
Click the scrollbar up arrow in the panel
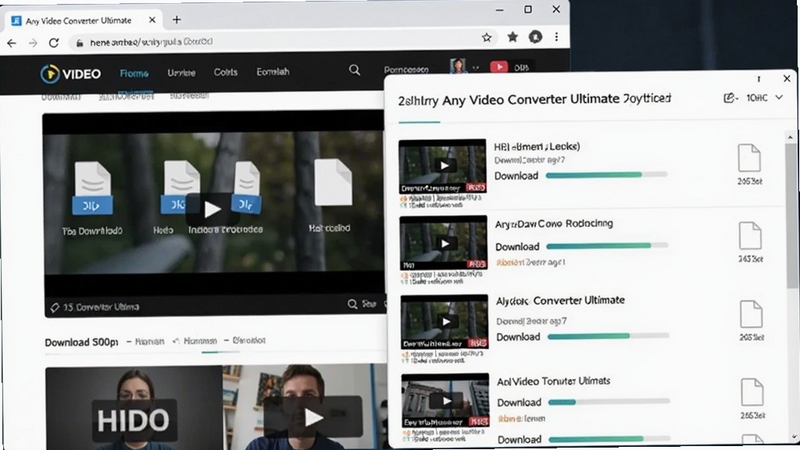791,137
